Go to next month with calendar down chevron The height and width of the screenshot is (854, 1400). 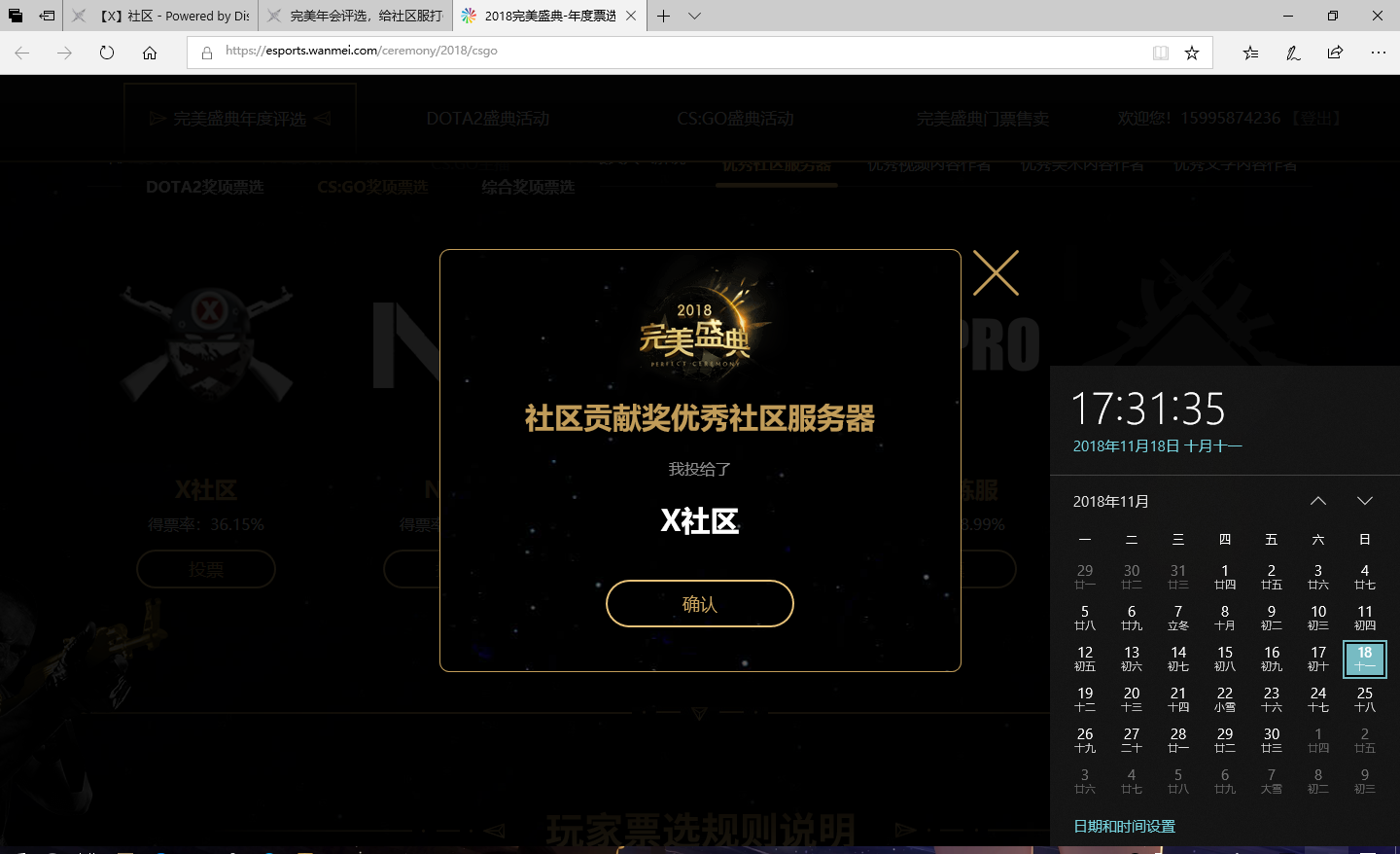tap(1365, 501)
